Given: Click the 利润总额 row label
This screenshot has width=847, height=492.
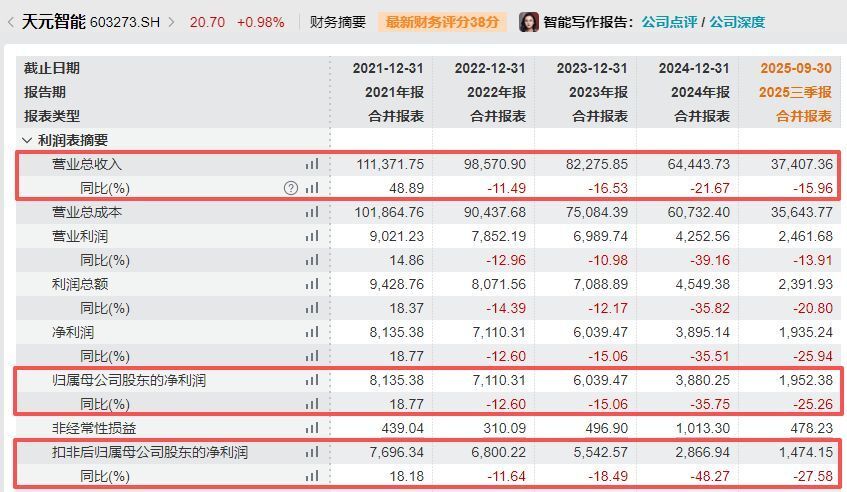Looking at the screenshot, I should (x=80, y=284).
